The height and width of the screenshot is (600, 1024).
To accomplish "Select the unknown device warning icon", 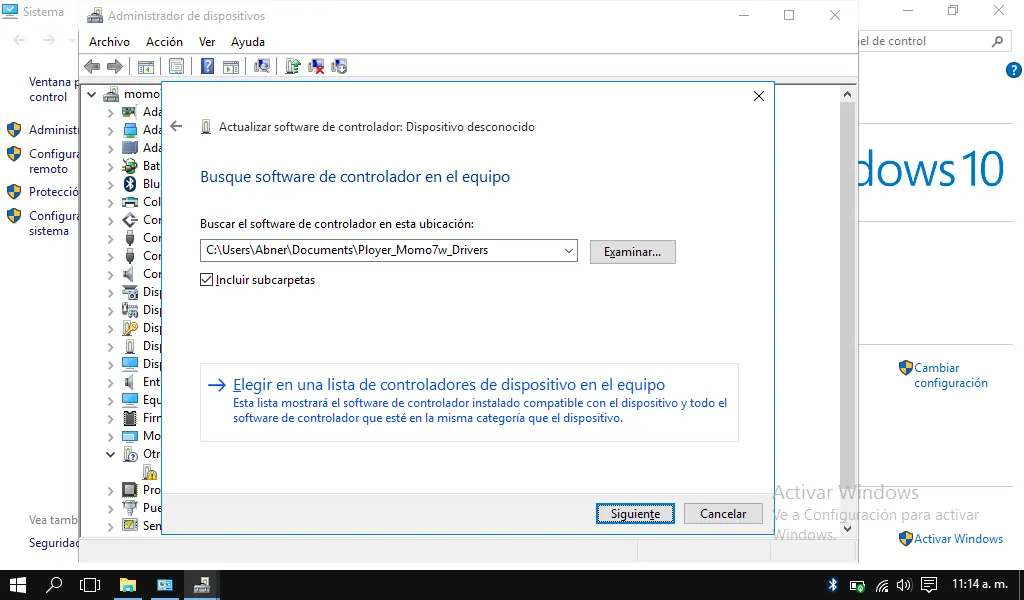I will pos(150,472).
